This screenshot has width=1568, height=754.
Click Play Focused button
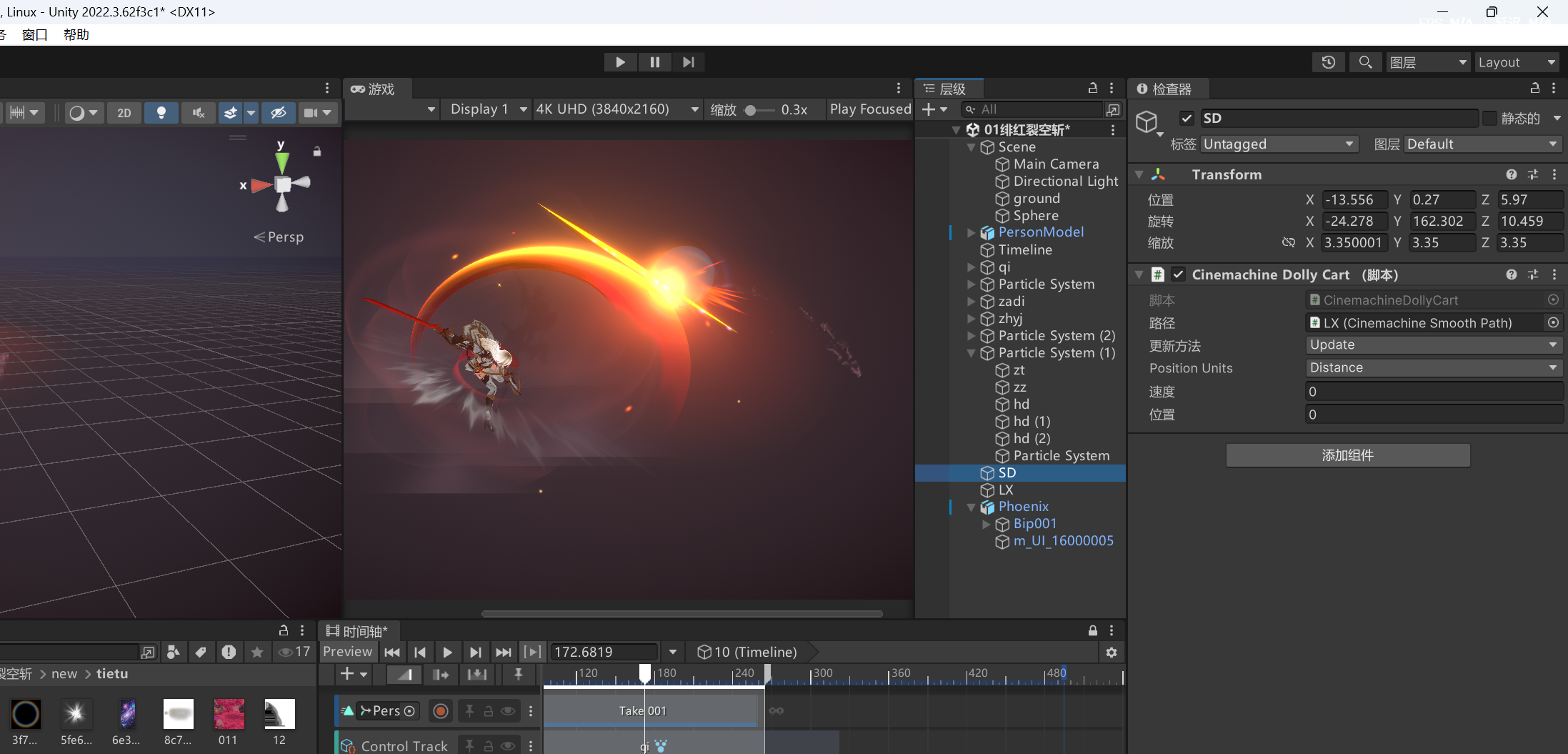[870, 109]
